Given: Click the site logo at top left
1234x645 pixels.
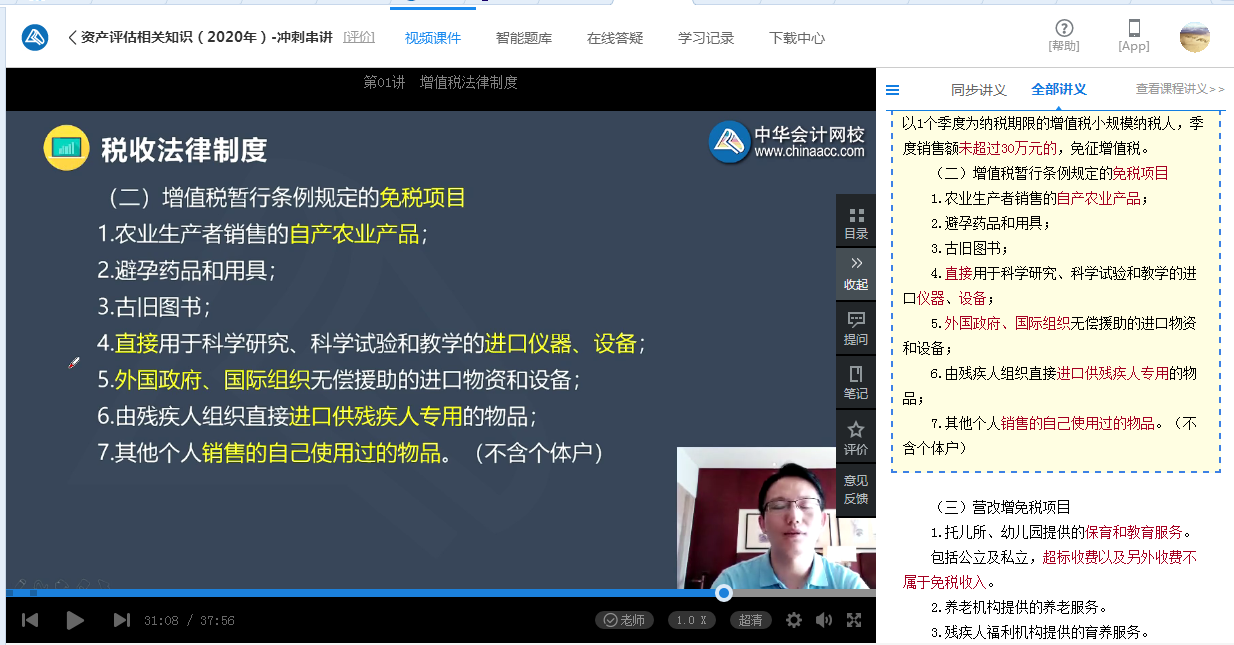Looking at the screenshot, I should pyautogui.click(x=36, y=38).
